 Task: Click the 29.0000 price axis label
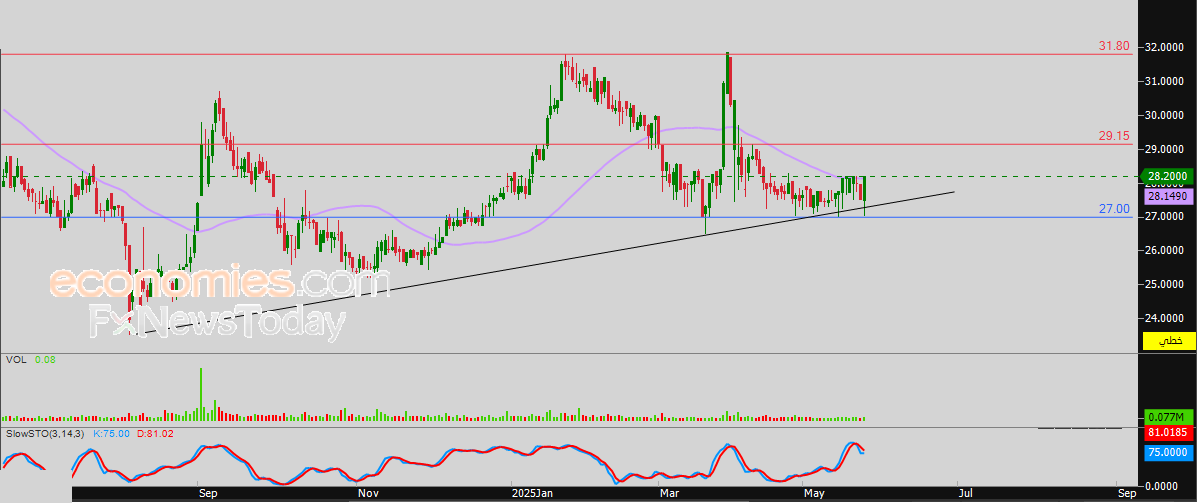[x=1163, y=149]
